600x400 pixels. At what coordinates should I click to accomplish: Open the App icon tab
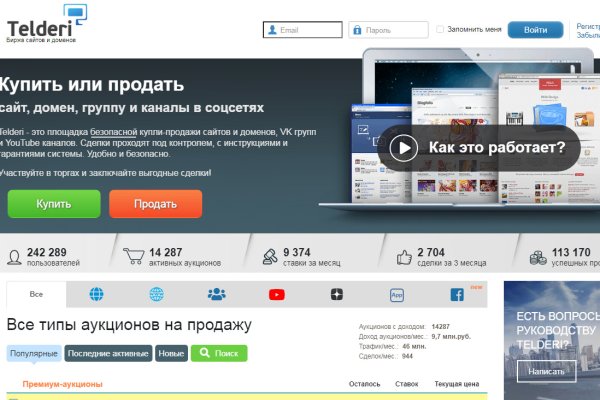(397, 295)
